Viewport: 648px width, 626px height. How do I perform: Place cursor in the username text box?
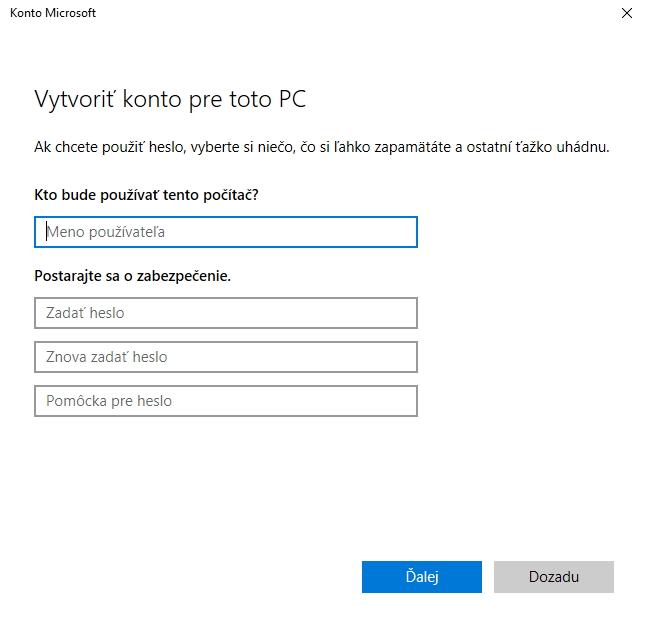[x=225, y=232]
